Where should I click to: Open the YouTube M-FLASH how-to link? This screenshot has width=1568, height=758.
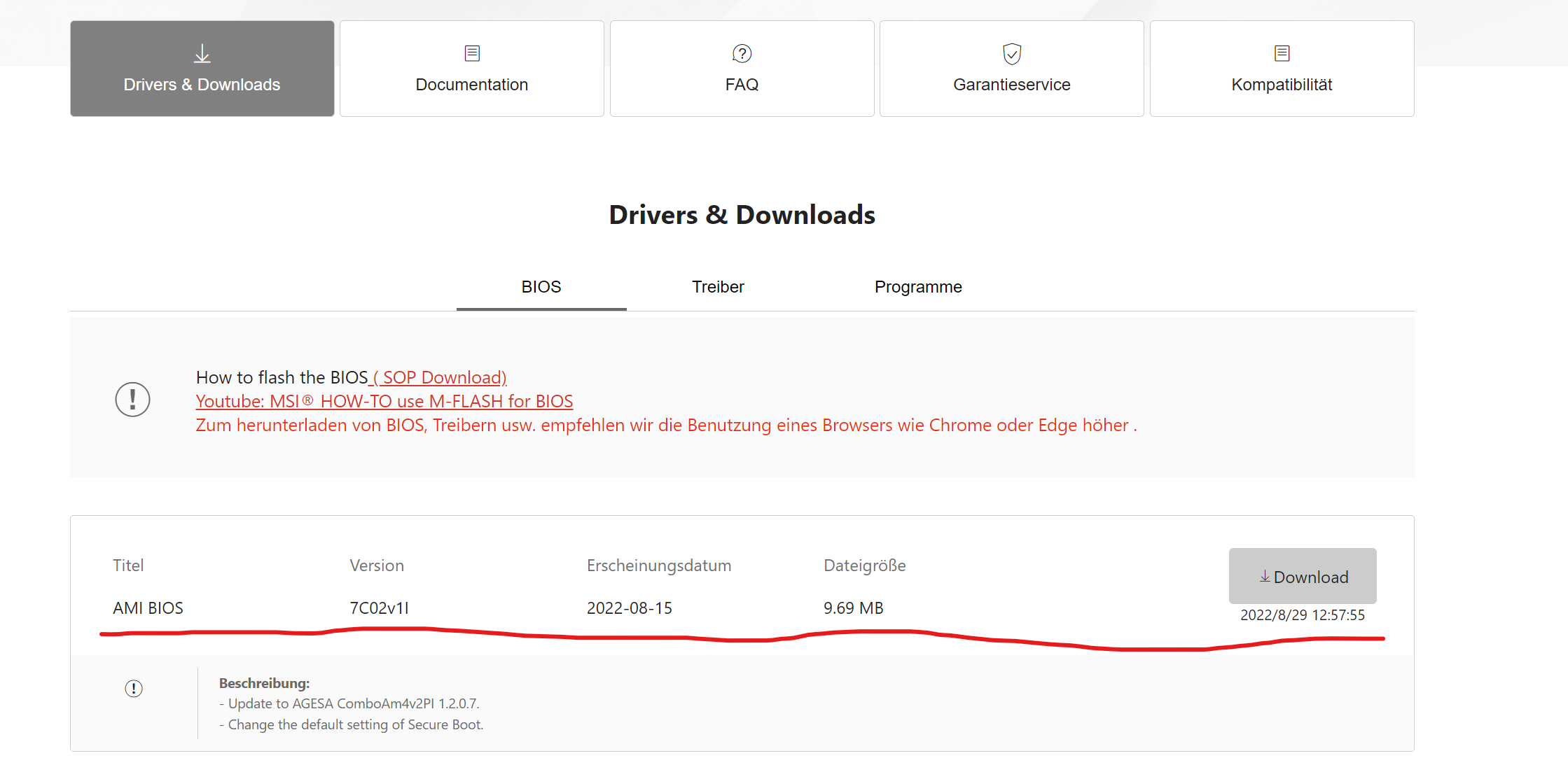pos(384,402)
